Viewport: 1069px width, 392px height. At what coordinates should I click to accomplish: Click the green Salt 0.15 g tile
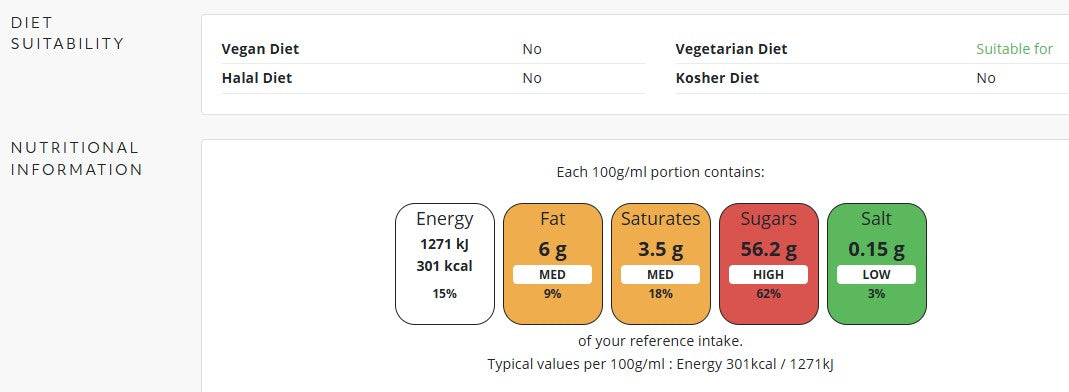point(877,264)
